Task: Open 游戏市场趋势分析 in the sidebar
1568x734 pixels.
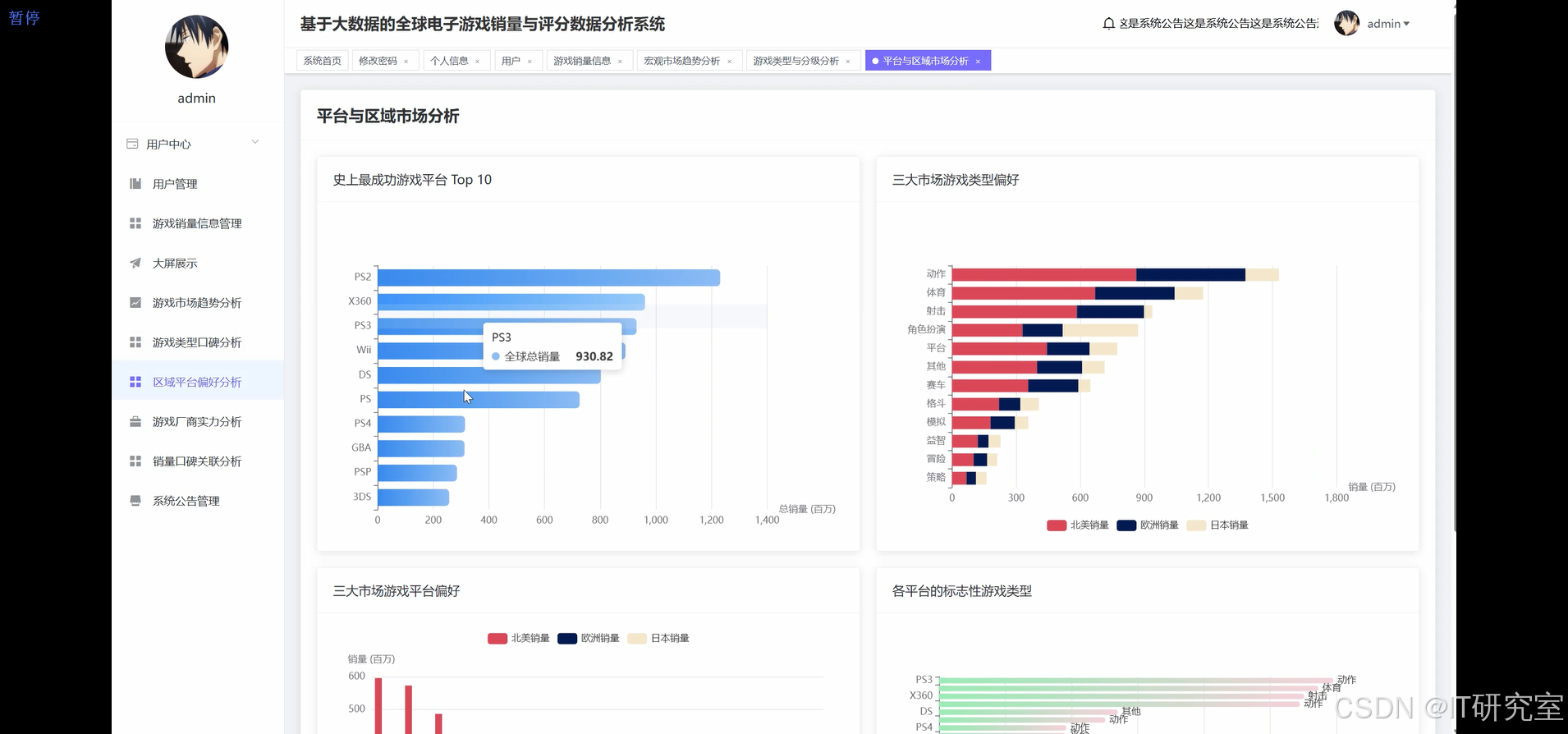Action: [x=197, y=303]
